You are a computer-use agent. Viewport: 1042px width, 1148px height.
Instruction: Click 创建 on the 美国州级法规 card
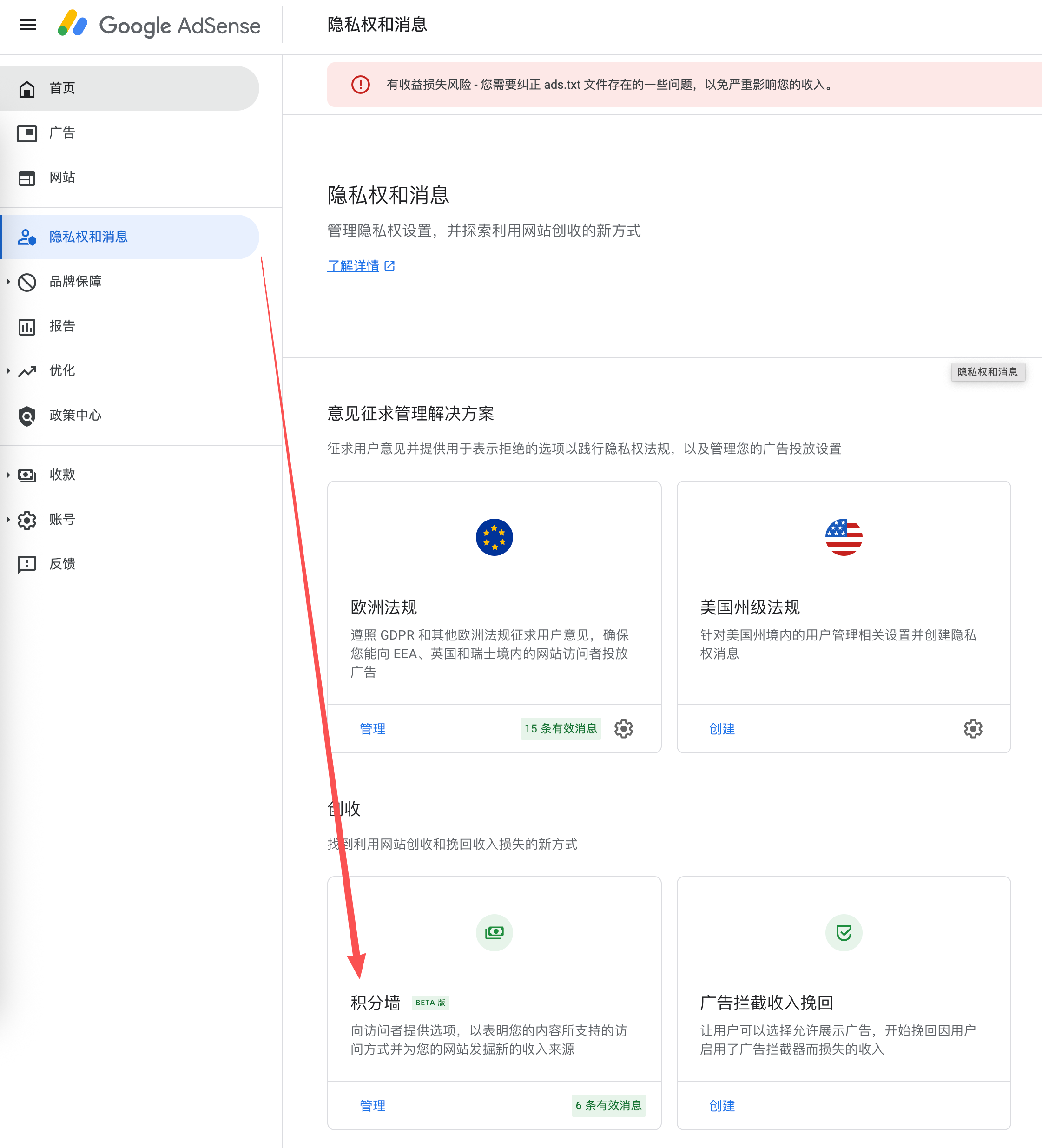pos(722,728)
